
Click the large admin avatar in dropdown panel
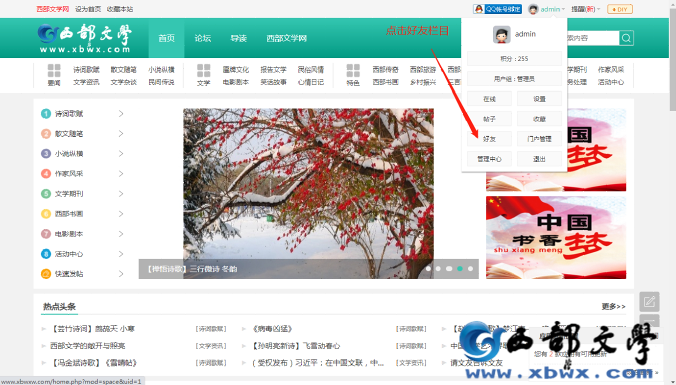pyautogui.click(x=501, y=34)
